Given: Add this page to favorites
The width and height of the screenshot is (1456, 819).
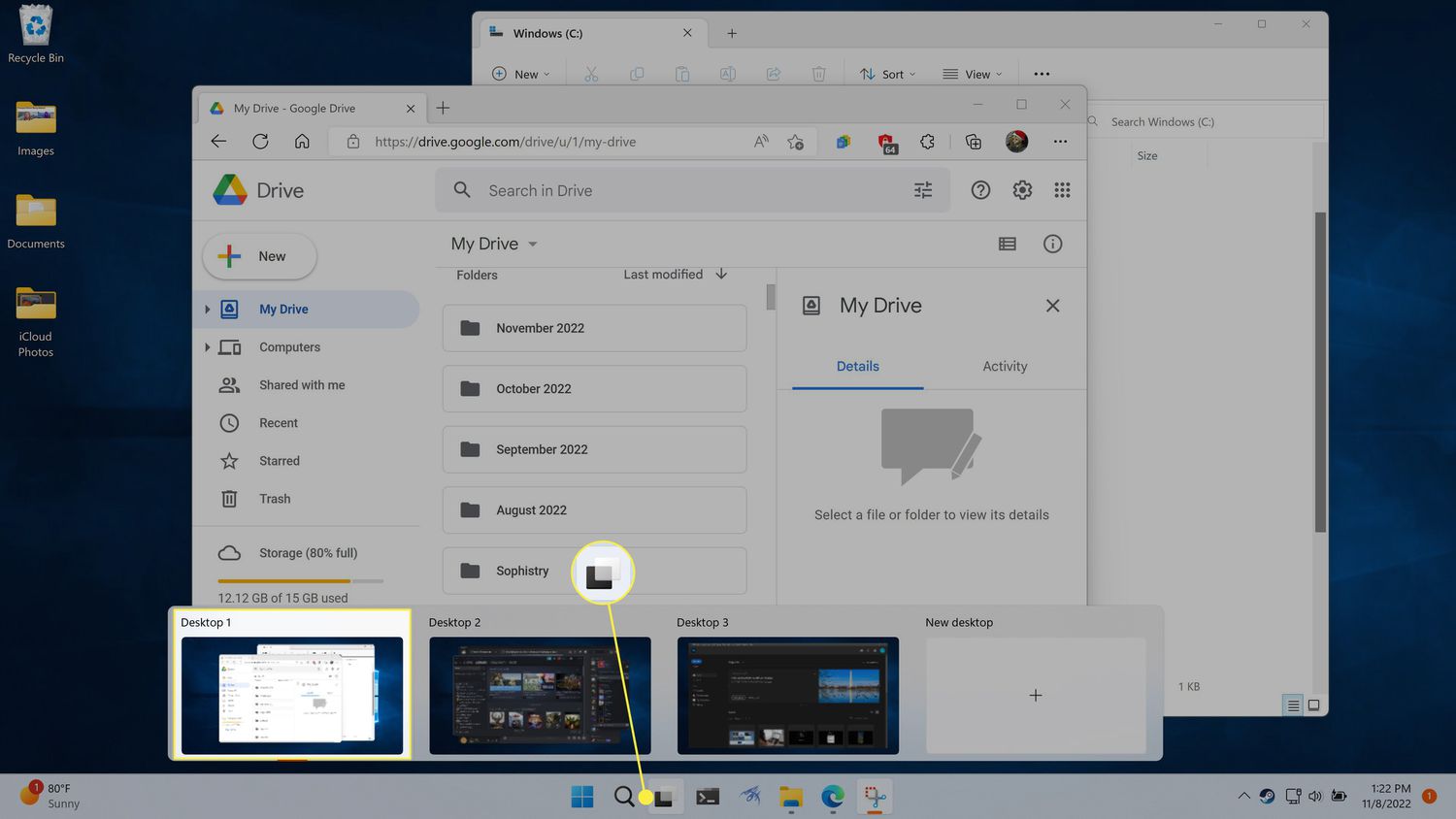Looking at the screenshot, I should (x=795, y=142).
